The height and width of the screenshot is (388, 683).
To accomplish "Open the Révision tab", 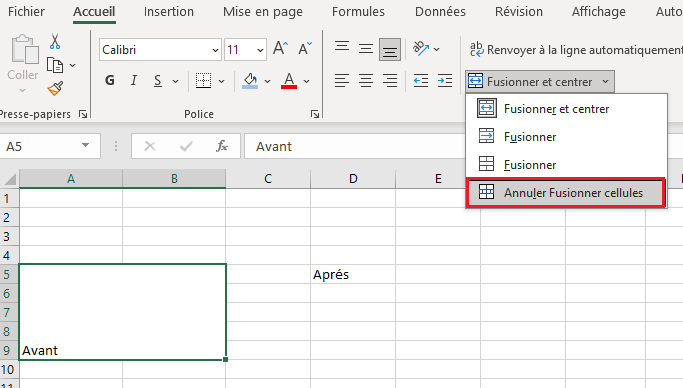I will pos(519,11).
